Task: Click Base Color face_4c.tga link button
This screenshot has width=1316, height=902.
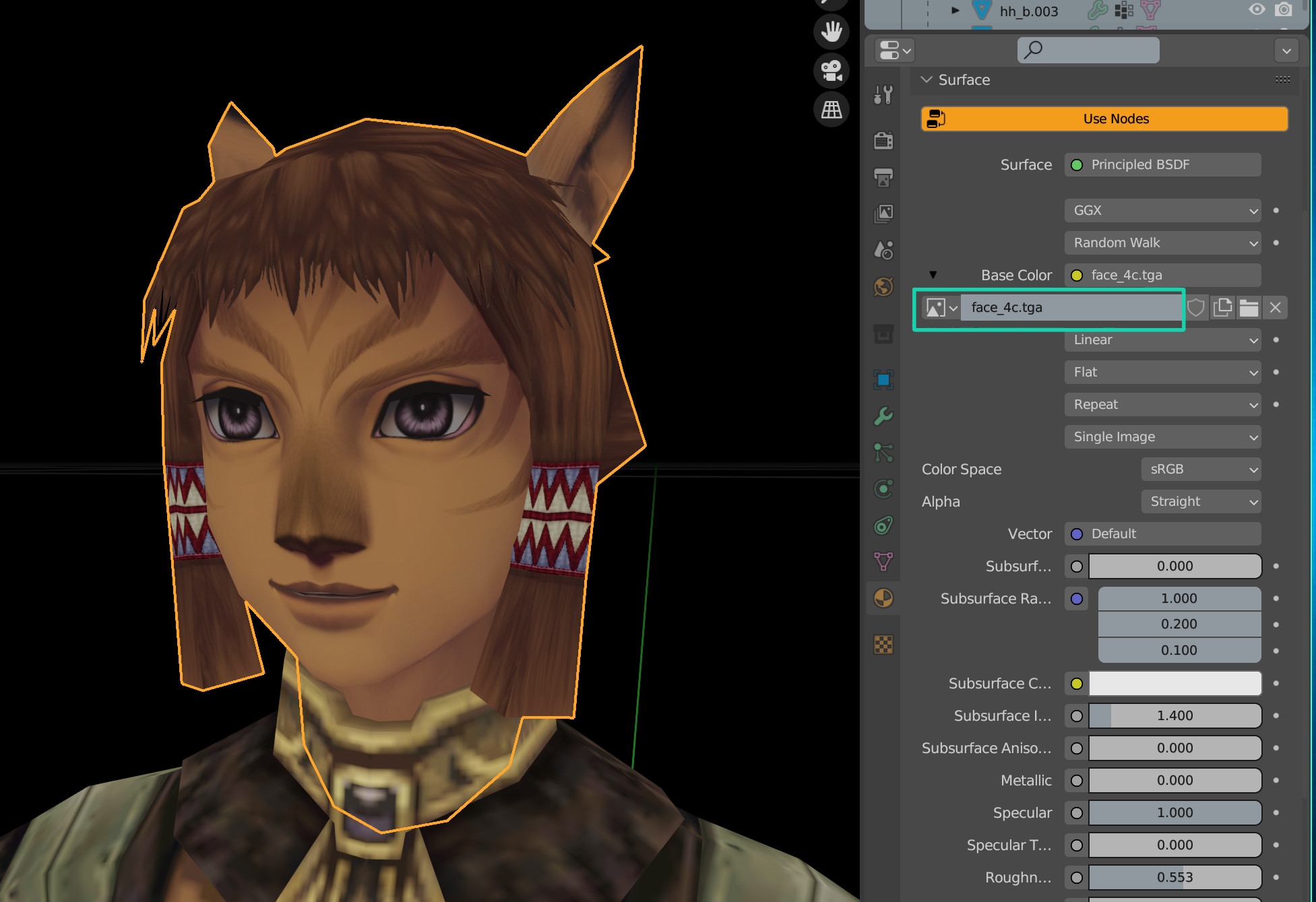Action: tap(1162, 276)
